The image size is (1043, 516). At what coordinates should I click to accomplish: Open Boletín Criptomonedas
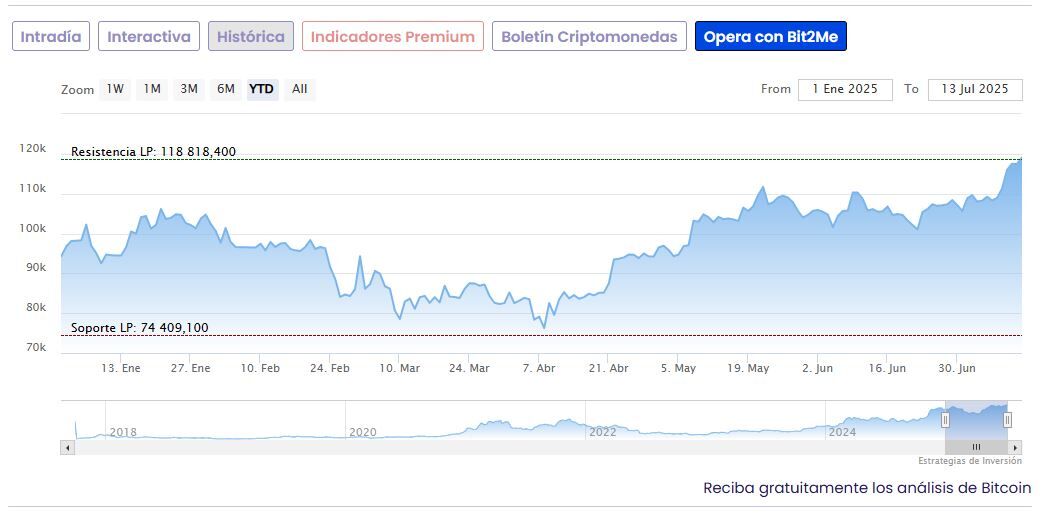(589, 37)
